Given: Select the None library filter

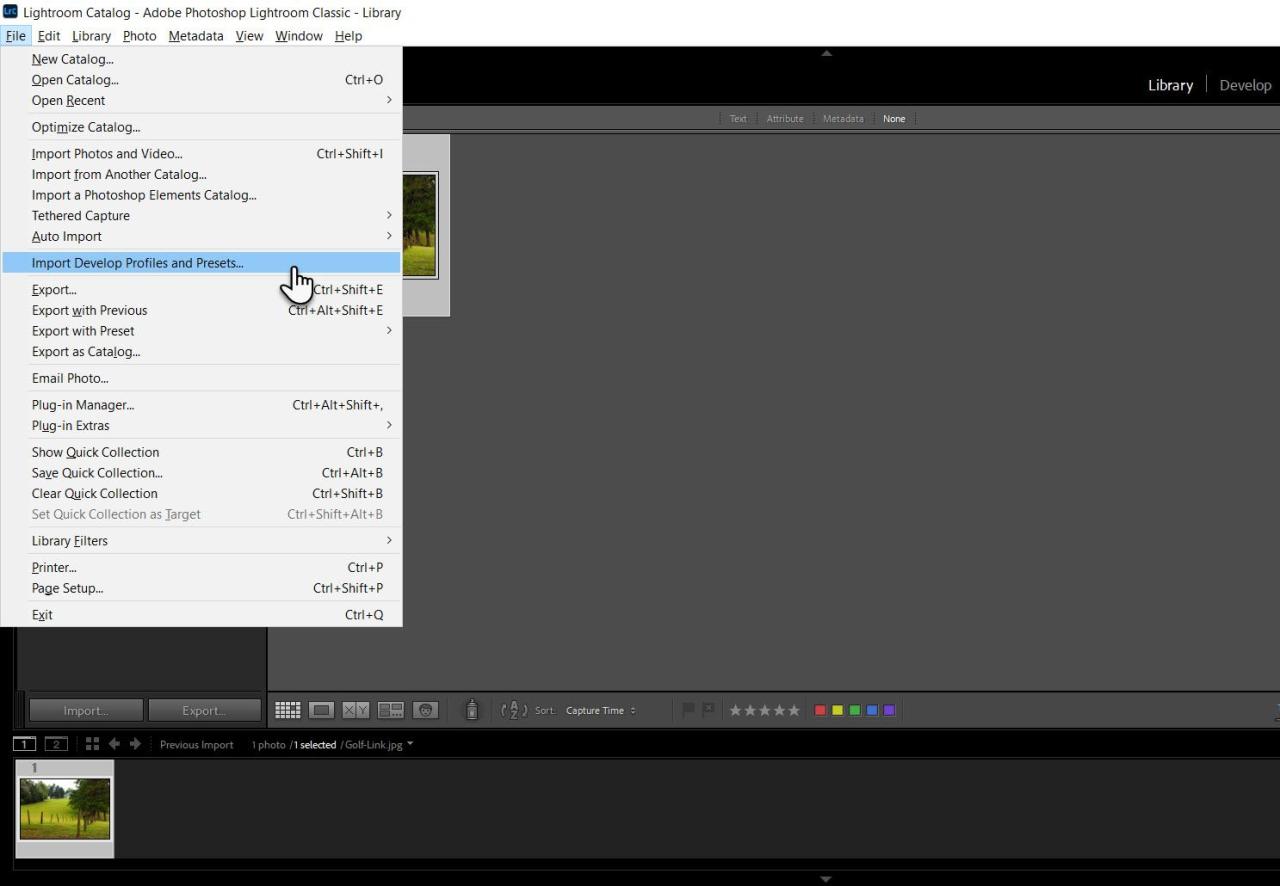Looking at the screenshot, I should click(x=894, y=118).
